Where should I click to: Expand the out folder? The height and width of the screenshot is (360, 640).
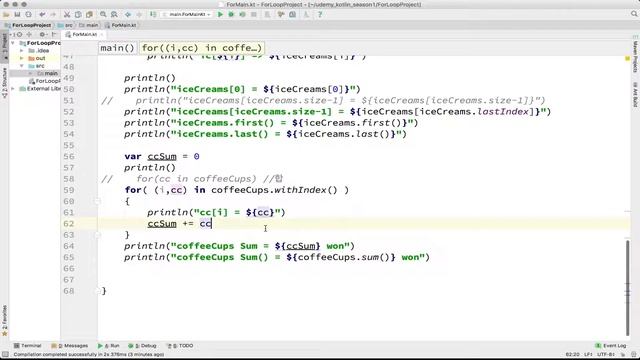pos(22,58)
